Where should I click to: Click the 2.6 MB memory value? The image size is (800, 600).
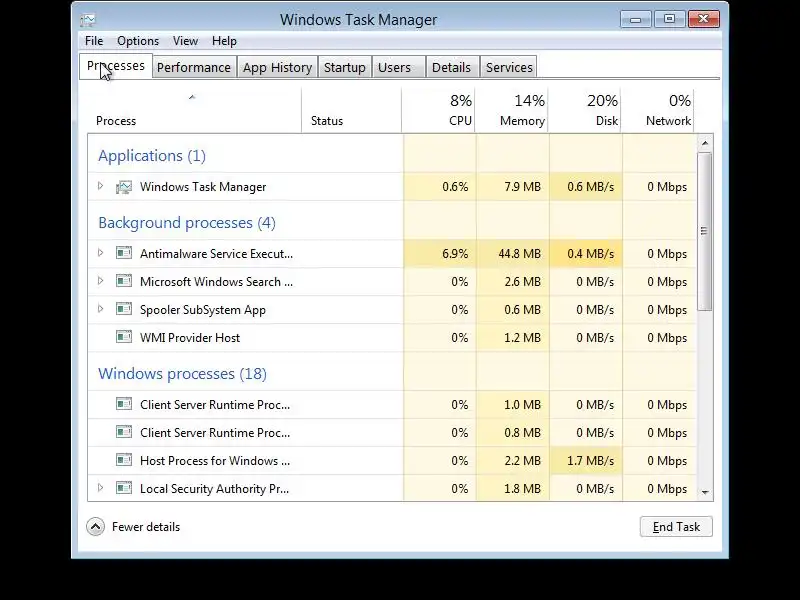click(x=522, y=282)
